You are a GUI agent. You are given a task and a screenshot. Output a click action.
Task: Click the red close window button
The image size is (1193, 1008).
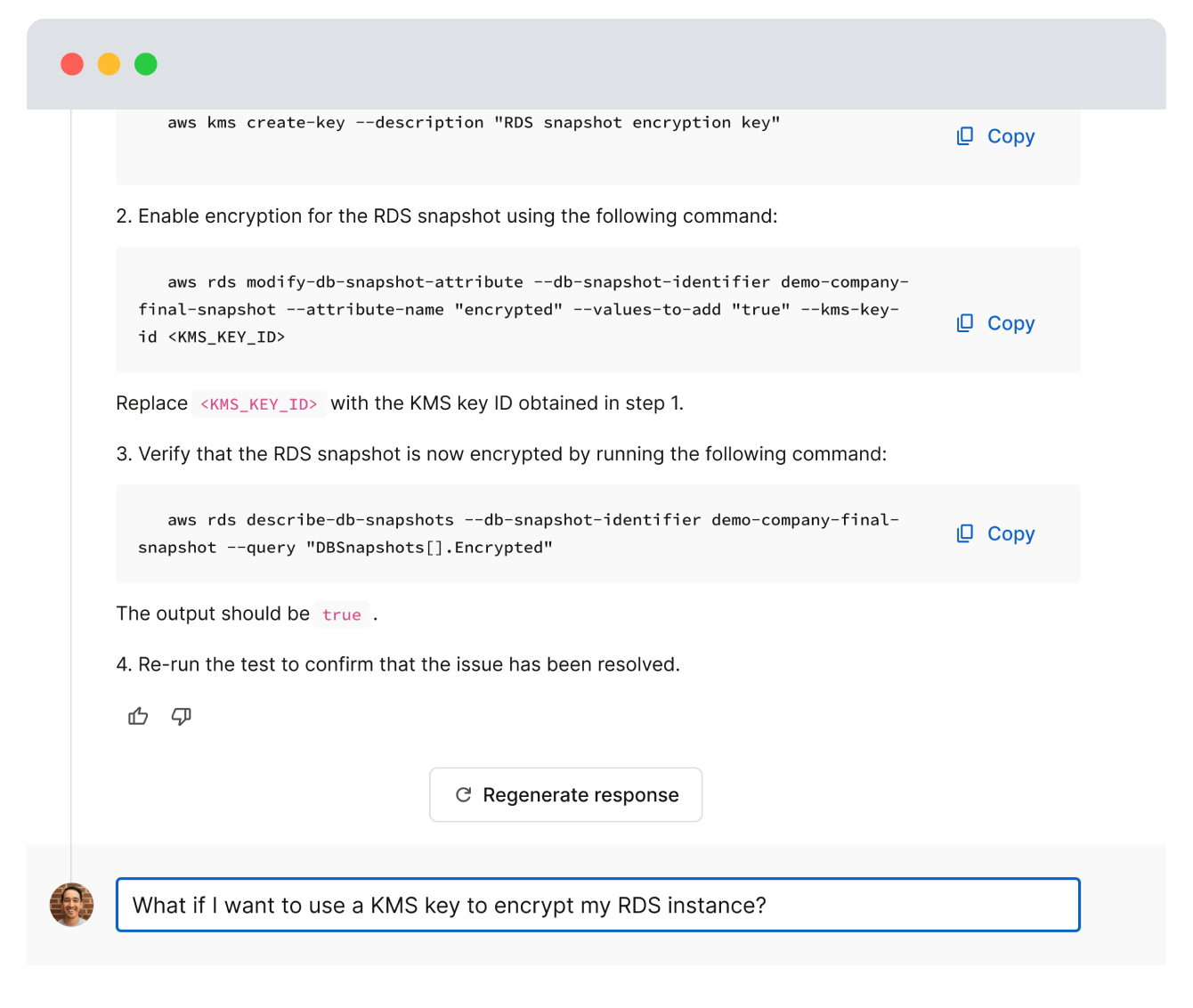click(72, 64)
